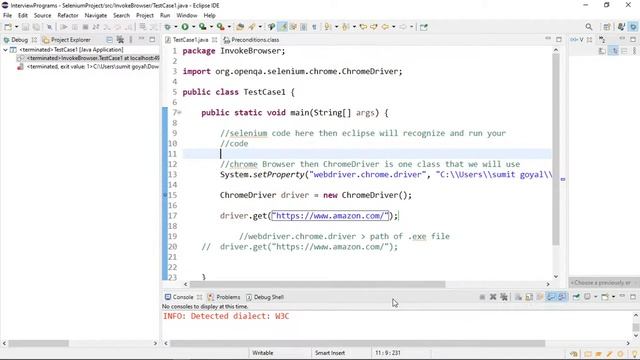Click the Run with Coverage icon

tap(203, 27)
